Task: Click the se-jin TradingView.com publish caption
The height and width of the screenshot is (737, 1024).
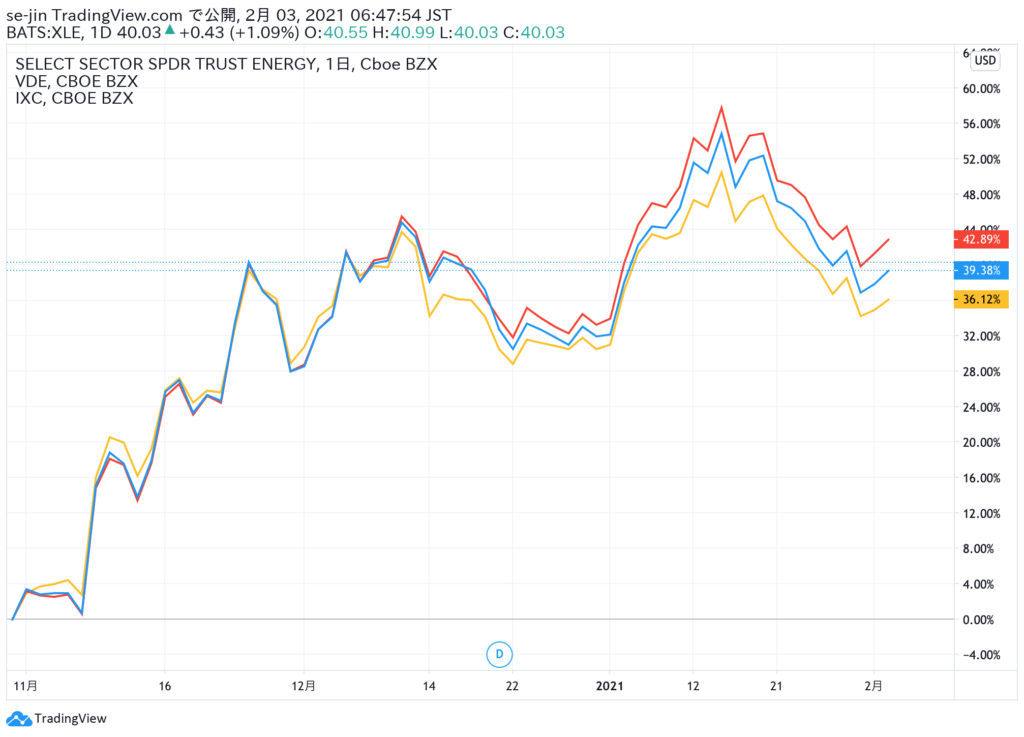Action: click(229, 15)
